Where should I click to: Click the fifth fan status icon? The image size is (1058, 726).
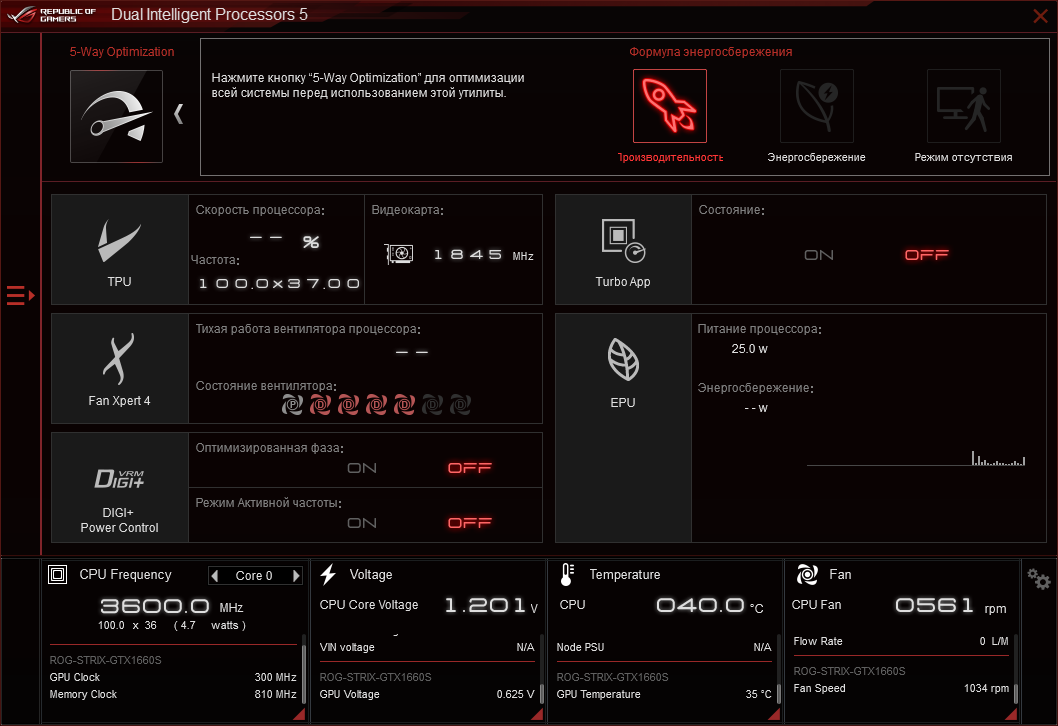[404, 405]
